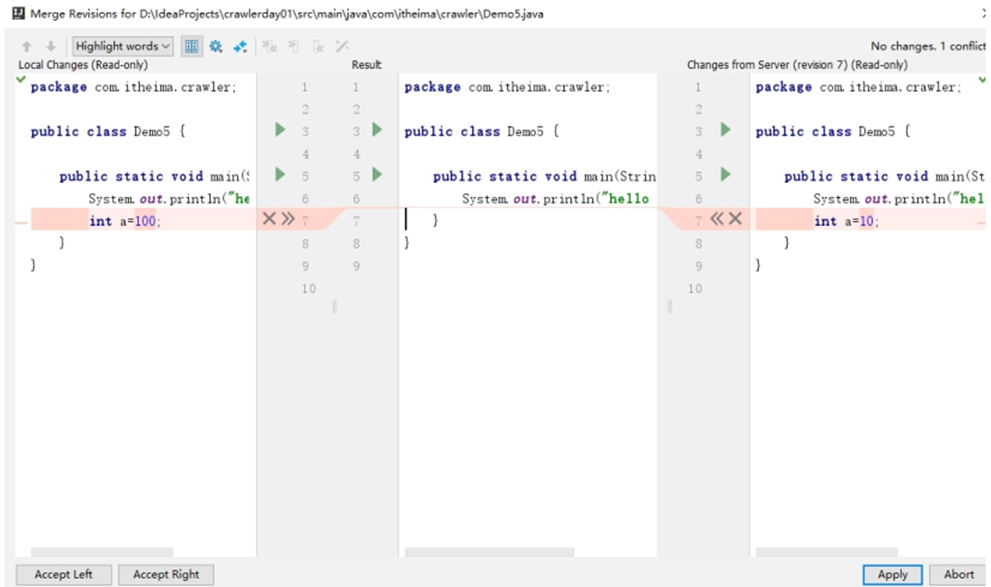
Task: Apply non-conflicting changes from right side
Action: click(318, 46)
